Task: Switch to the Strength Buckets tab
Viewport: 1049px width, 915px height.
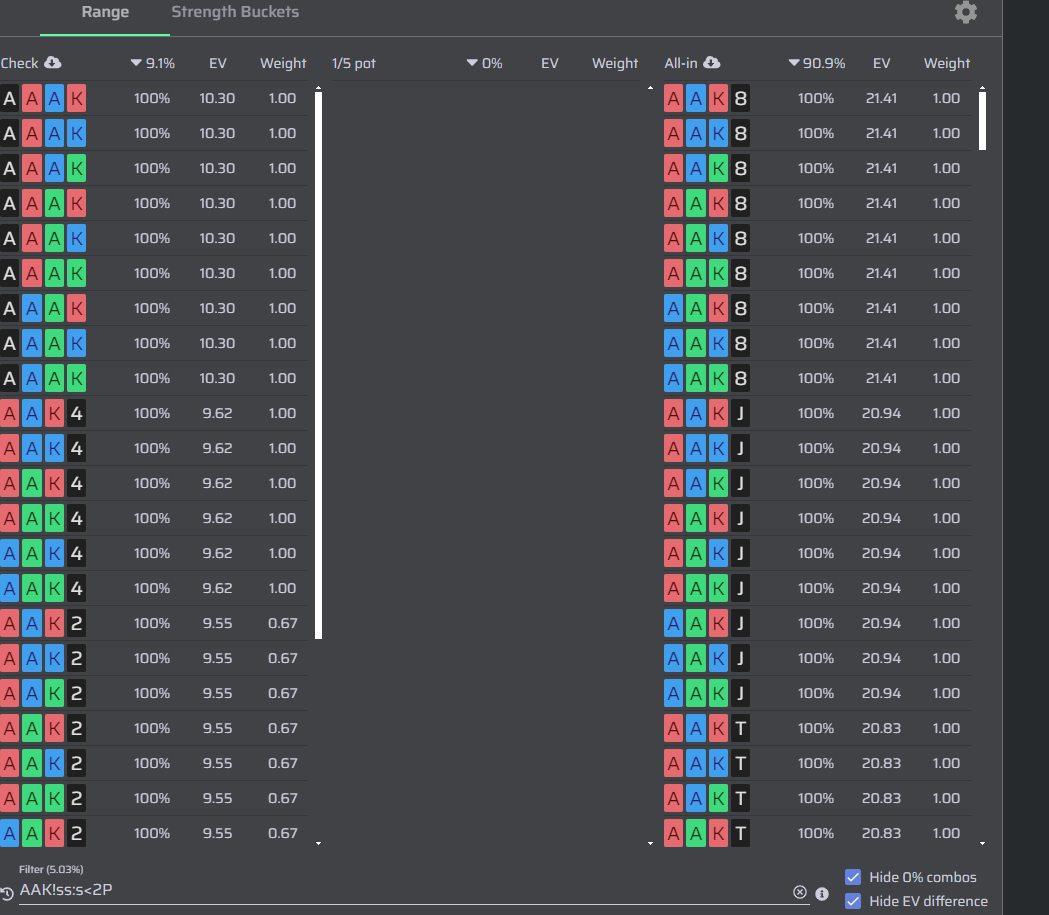Action: (x=235, y=12)
